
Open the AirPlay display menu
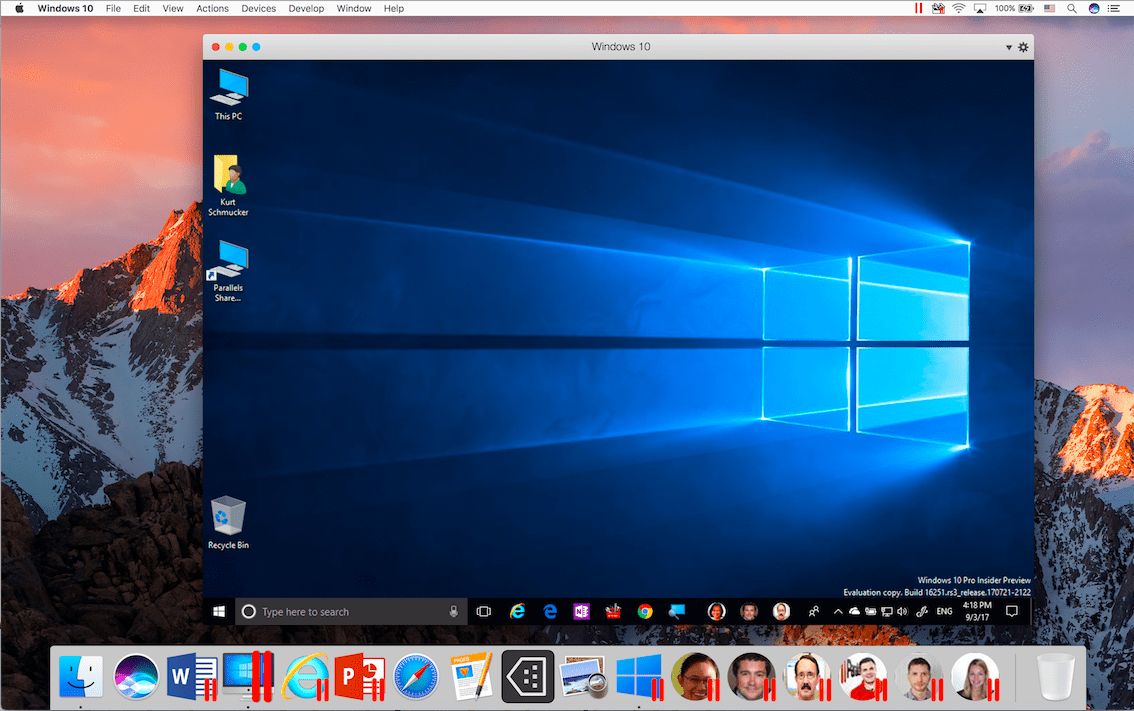(x=980, y=9)
